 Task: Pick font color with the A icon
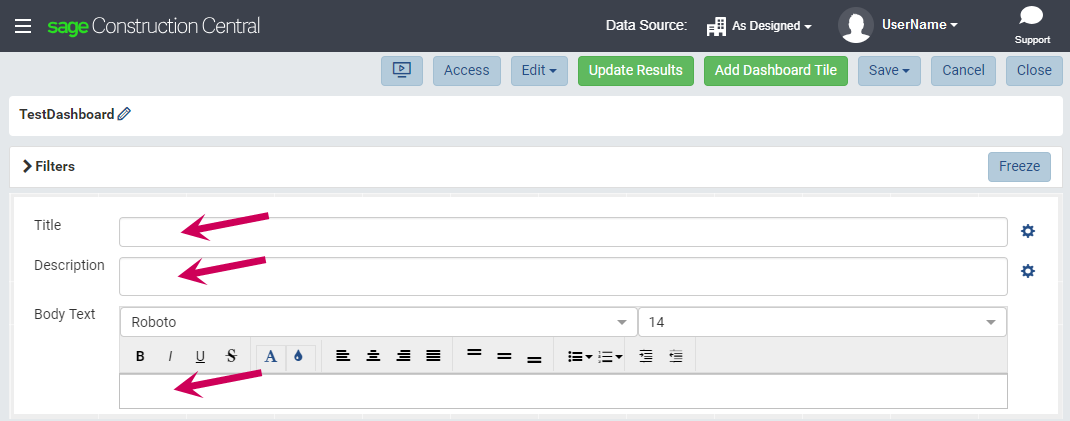(x=270, y=356)
